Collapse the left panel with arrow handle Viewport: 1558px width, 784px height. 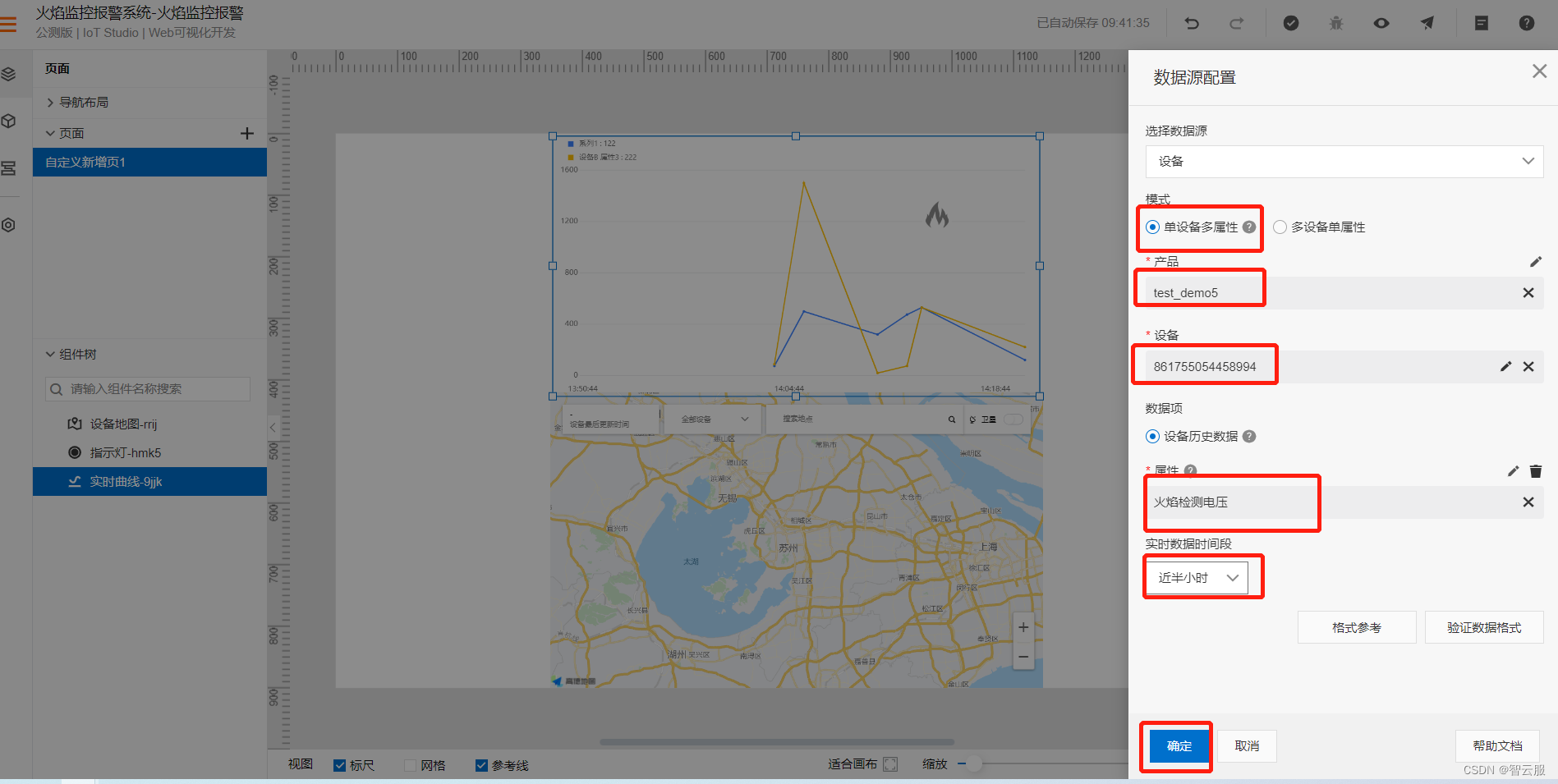273,426
